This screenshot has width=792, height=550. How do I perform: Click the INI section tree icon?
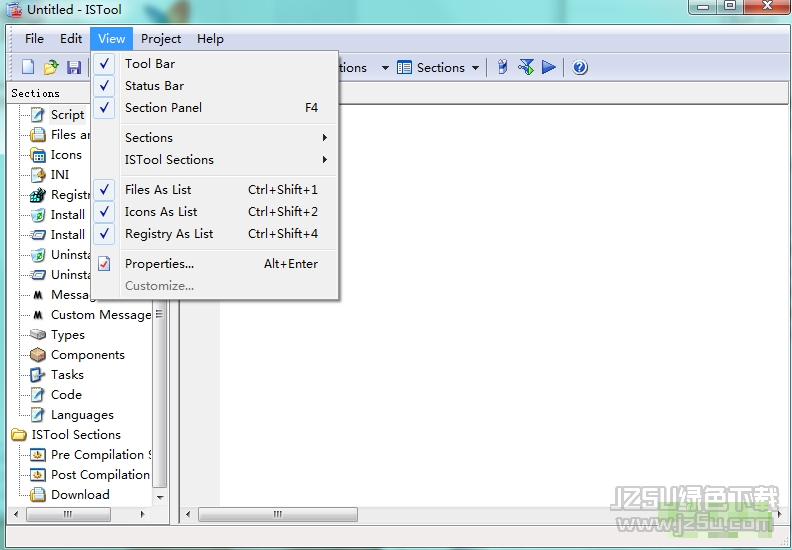tap(38, 175)
